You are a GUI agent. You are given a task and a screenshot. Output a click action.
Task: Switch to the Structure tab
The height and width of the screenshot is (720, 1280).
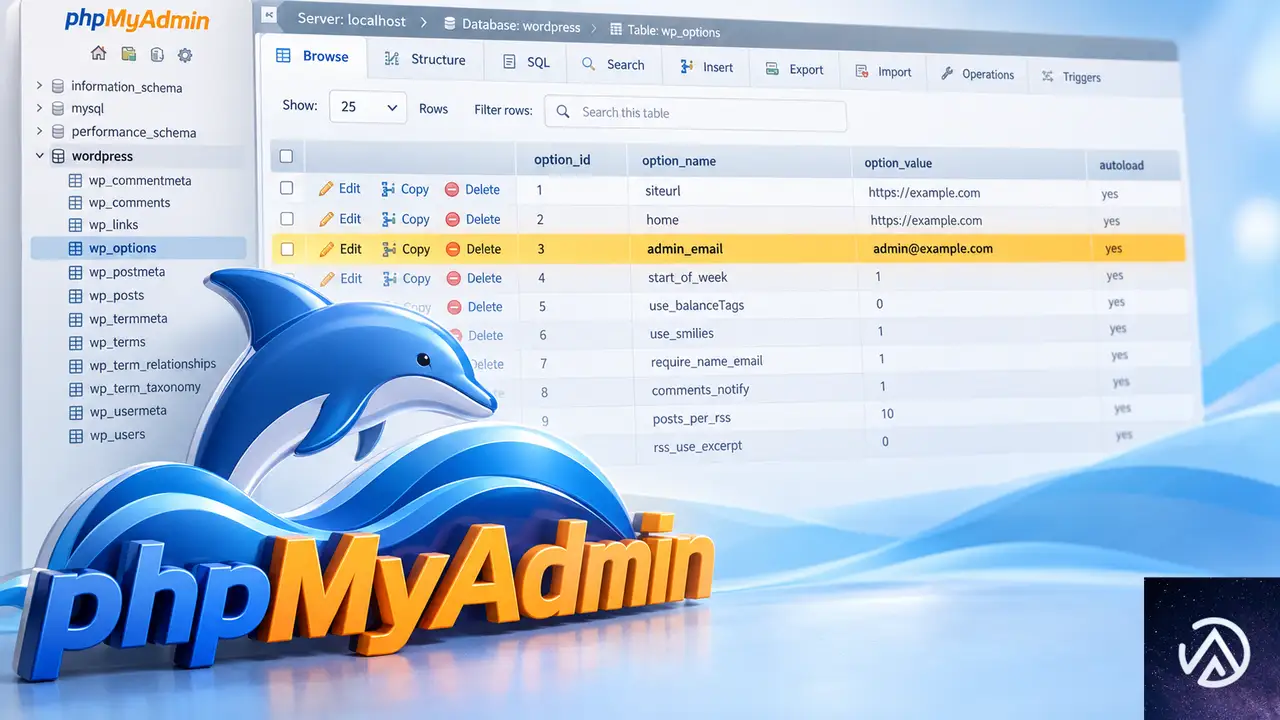[425, 60]
